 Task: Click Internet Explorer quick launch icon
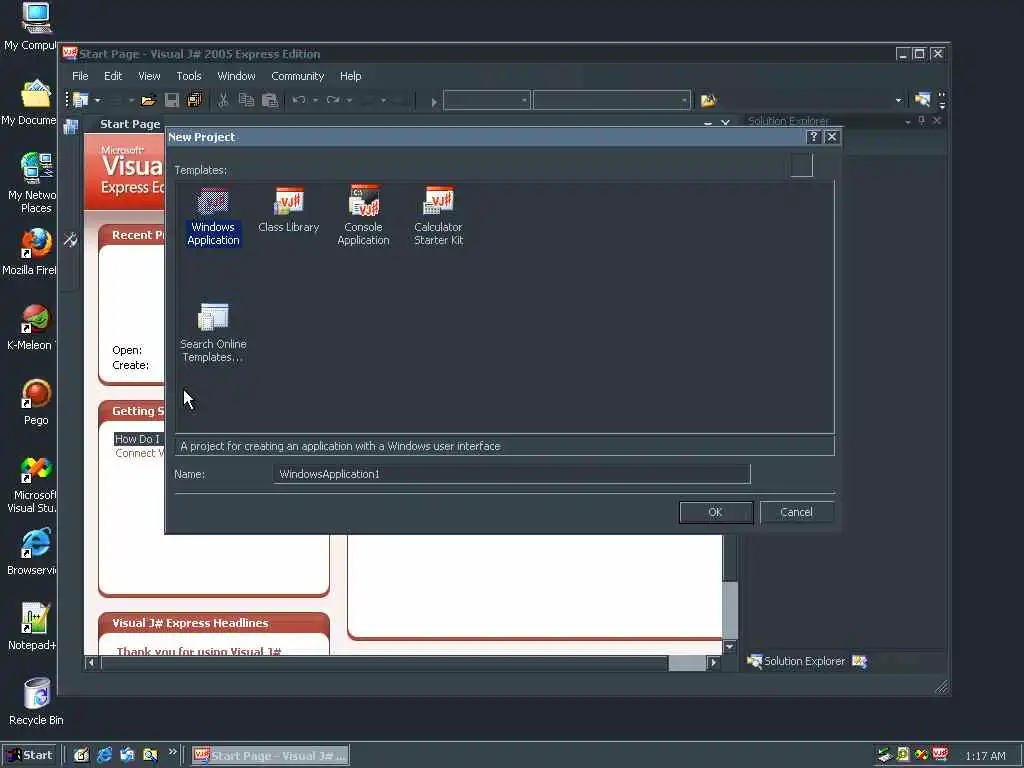tap(104, 755)
